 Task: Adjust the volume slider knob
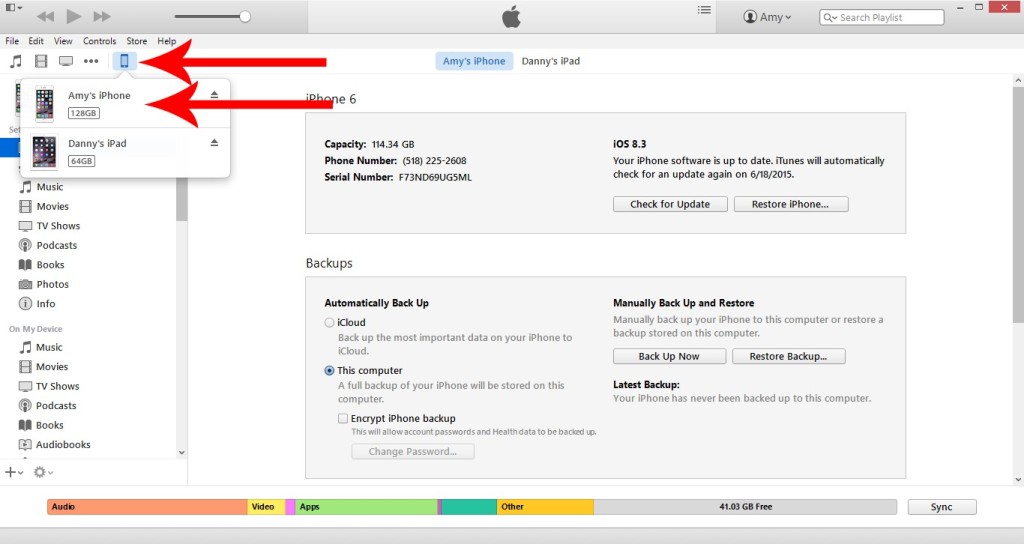245,16
